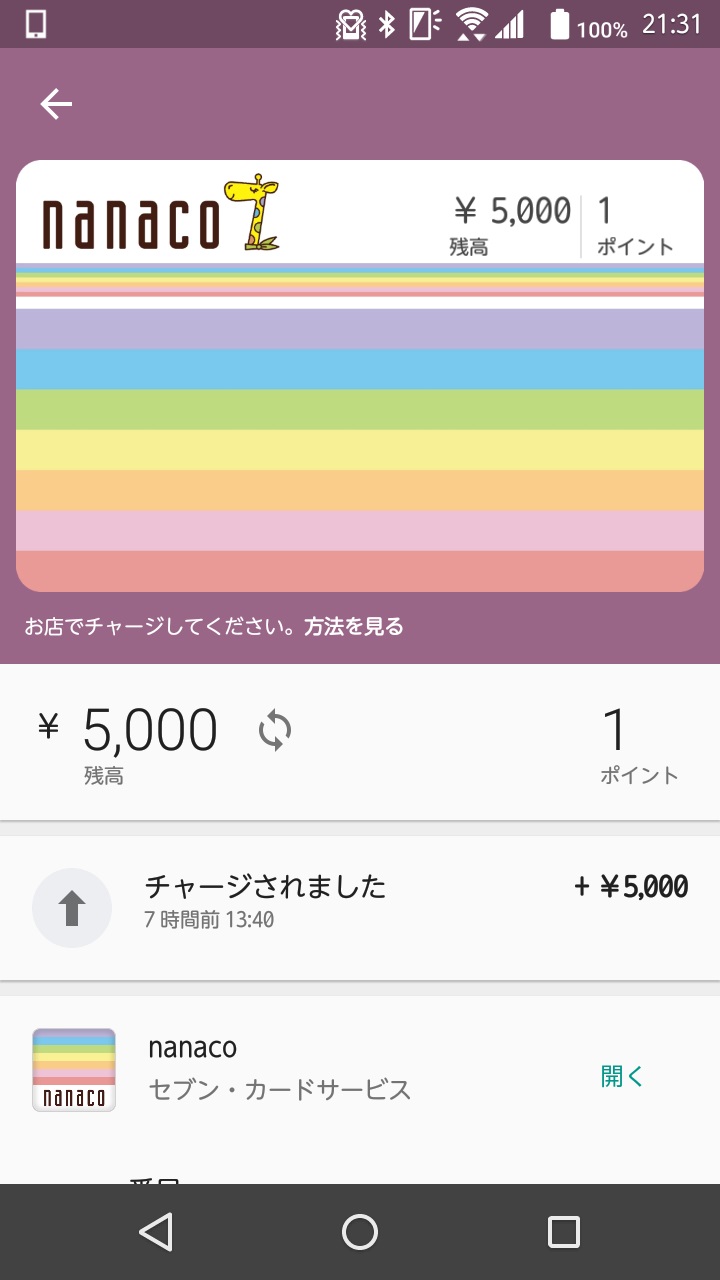Open the チャージされました transaction entry

(x=266, y=887)
